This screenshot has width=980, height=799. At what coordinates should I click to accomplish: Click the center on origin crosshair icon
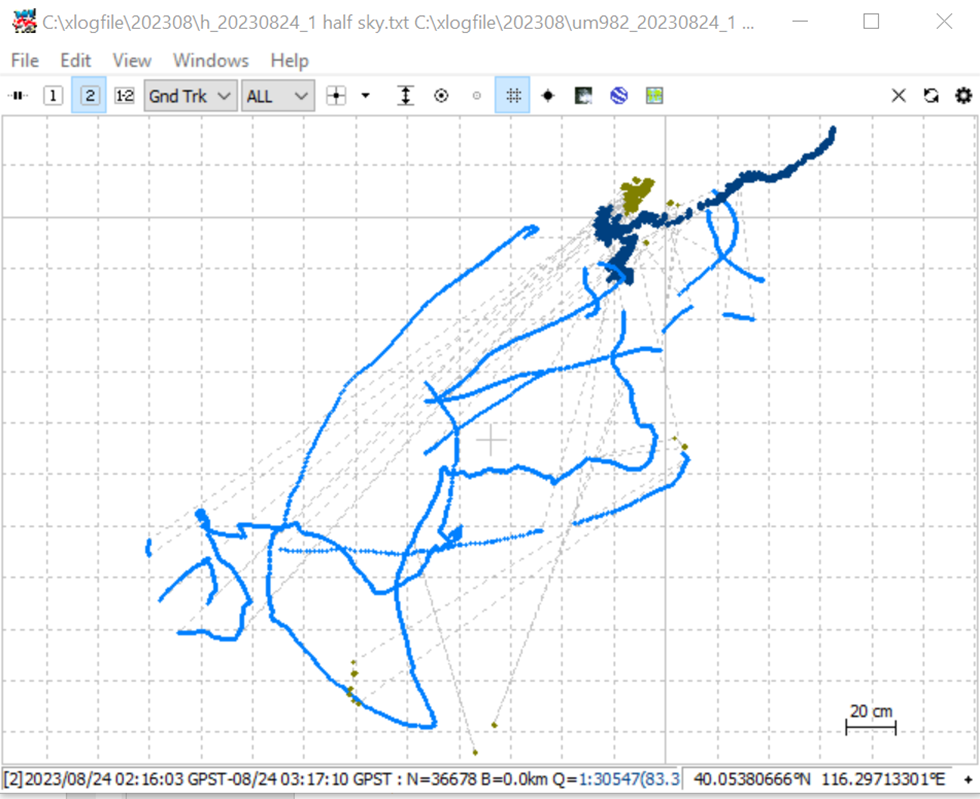click(336, 96)
